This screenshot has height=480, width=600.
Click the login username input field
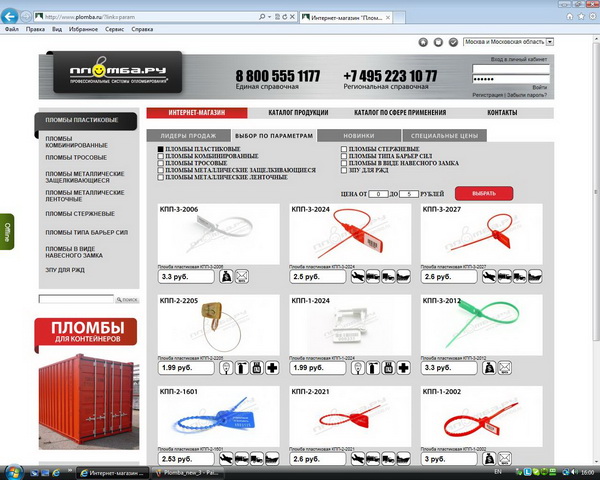click(x=511, y=69)
